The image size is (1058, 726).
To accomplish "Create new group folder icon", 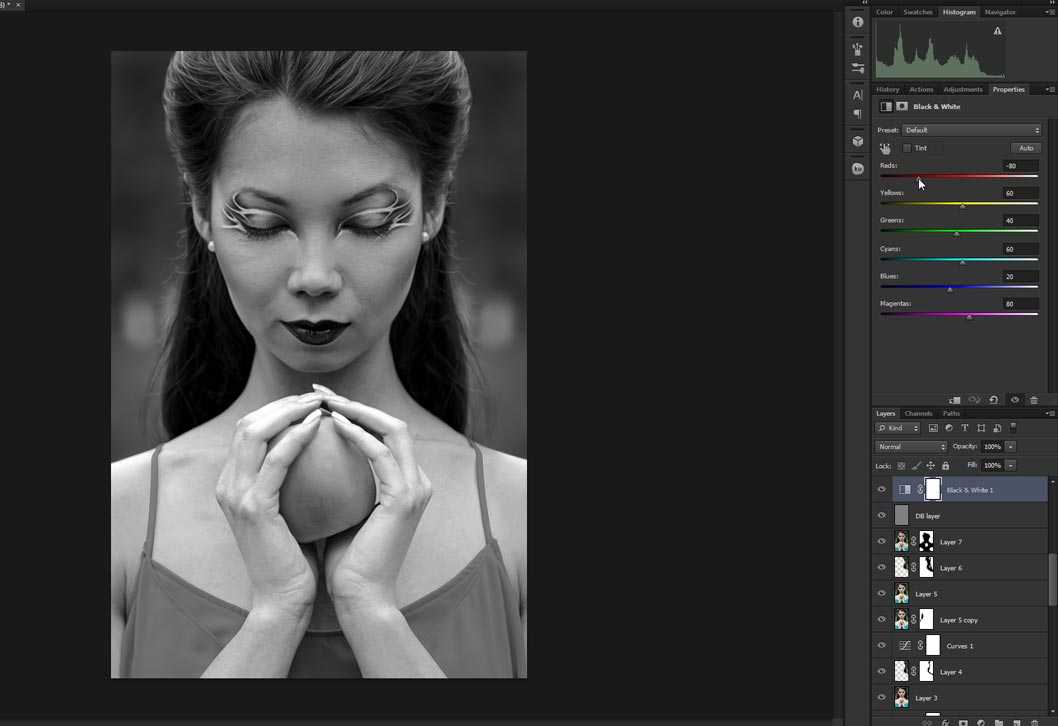I will [x=998, y=723].
